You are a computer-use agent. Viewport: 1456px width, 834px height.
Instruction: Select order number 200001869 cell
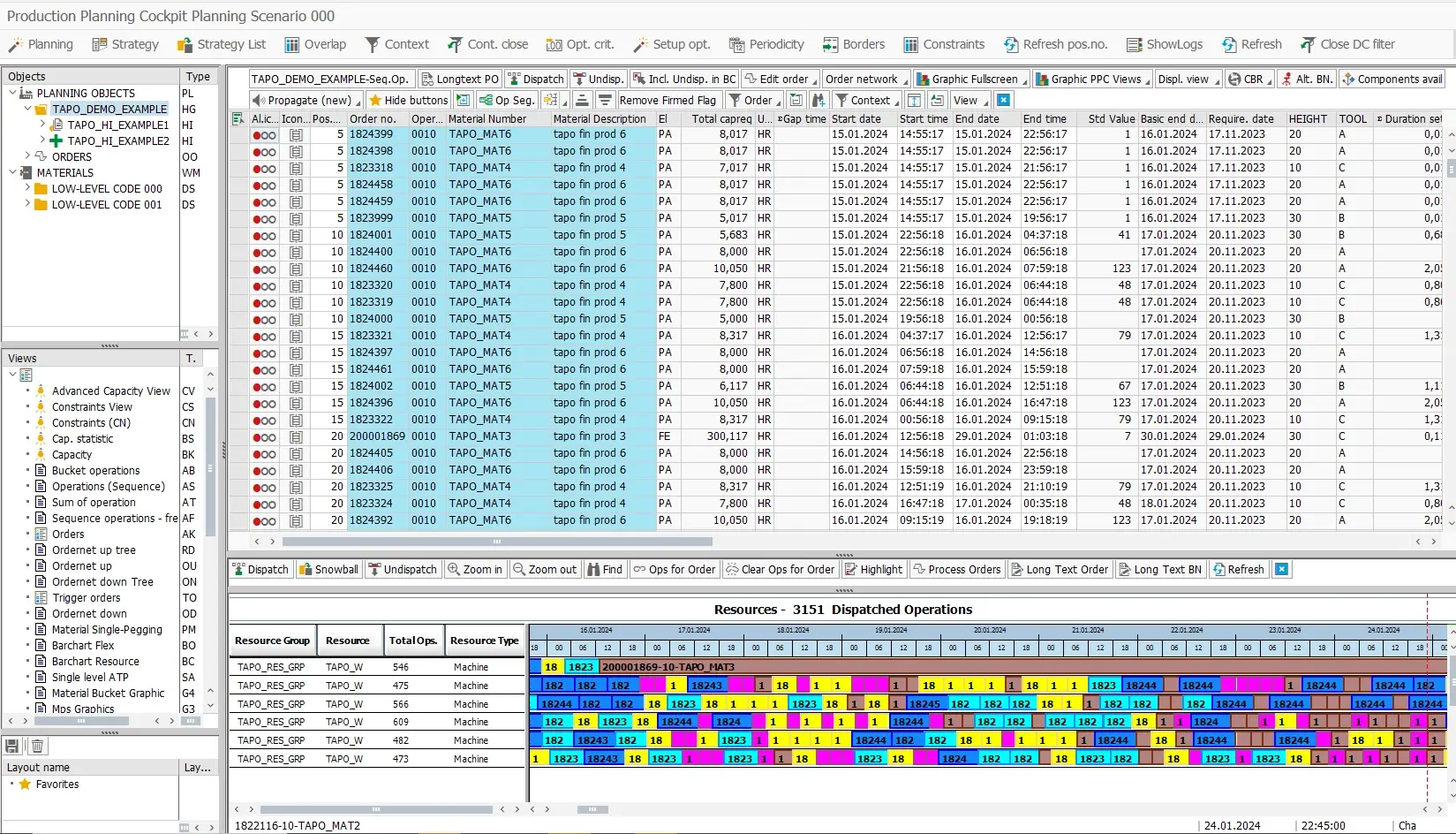click(x=377, y=436)
